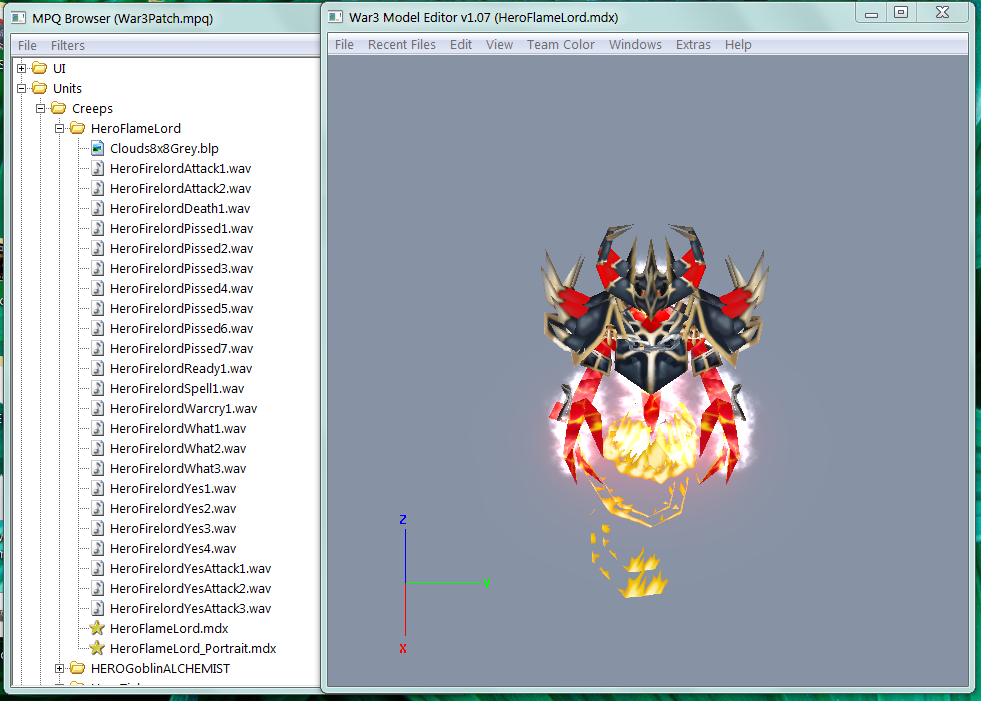Viewport: 981px width, 701px height.
Task: Select HeroFirelordYes3.wav in the tree
Action: coord(173,529)
